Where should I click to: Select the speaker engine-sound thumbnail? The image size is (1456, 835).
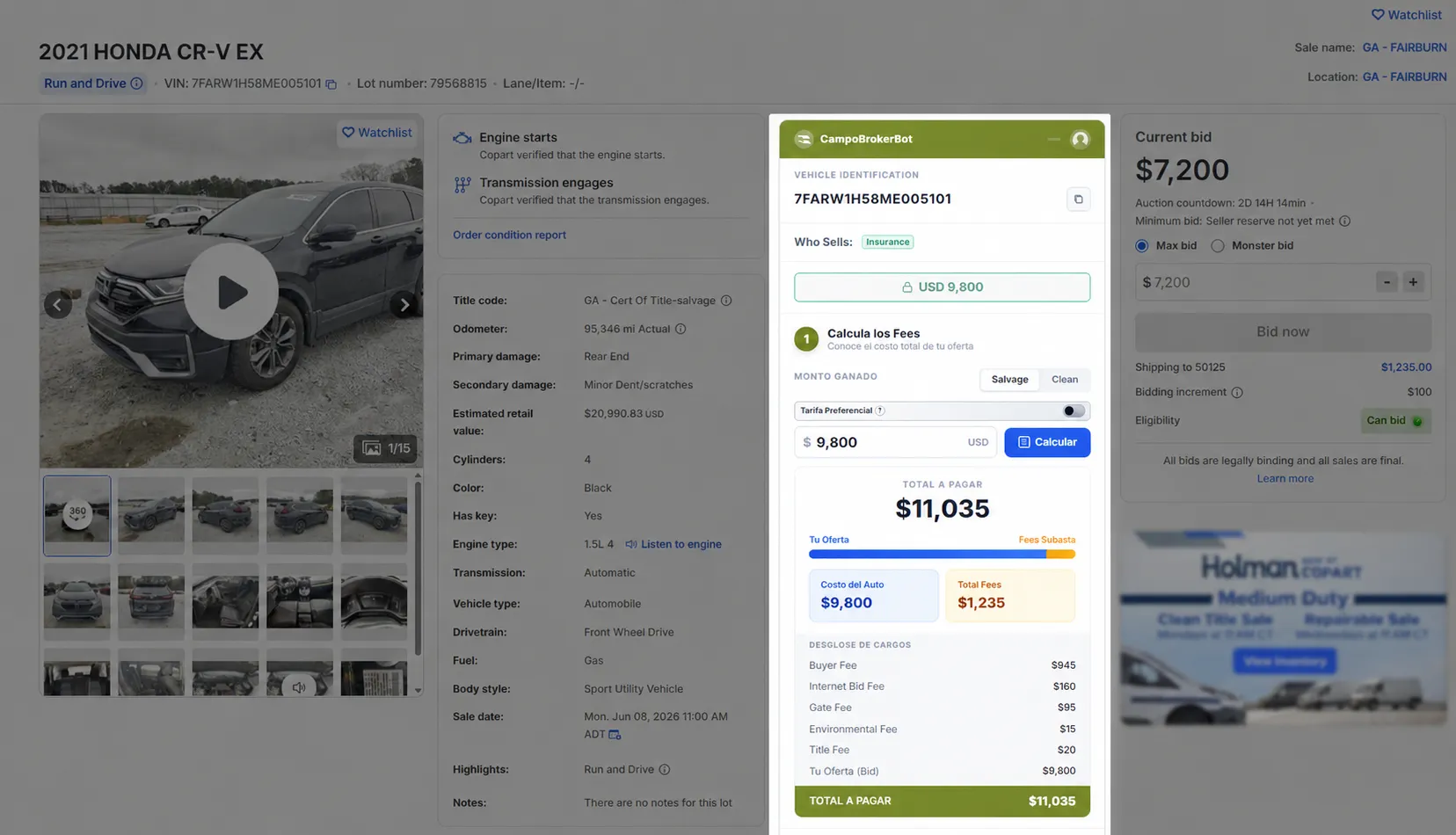[300, 673]
